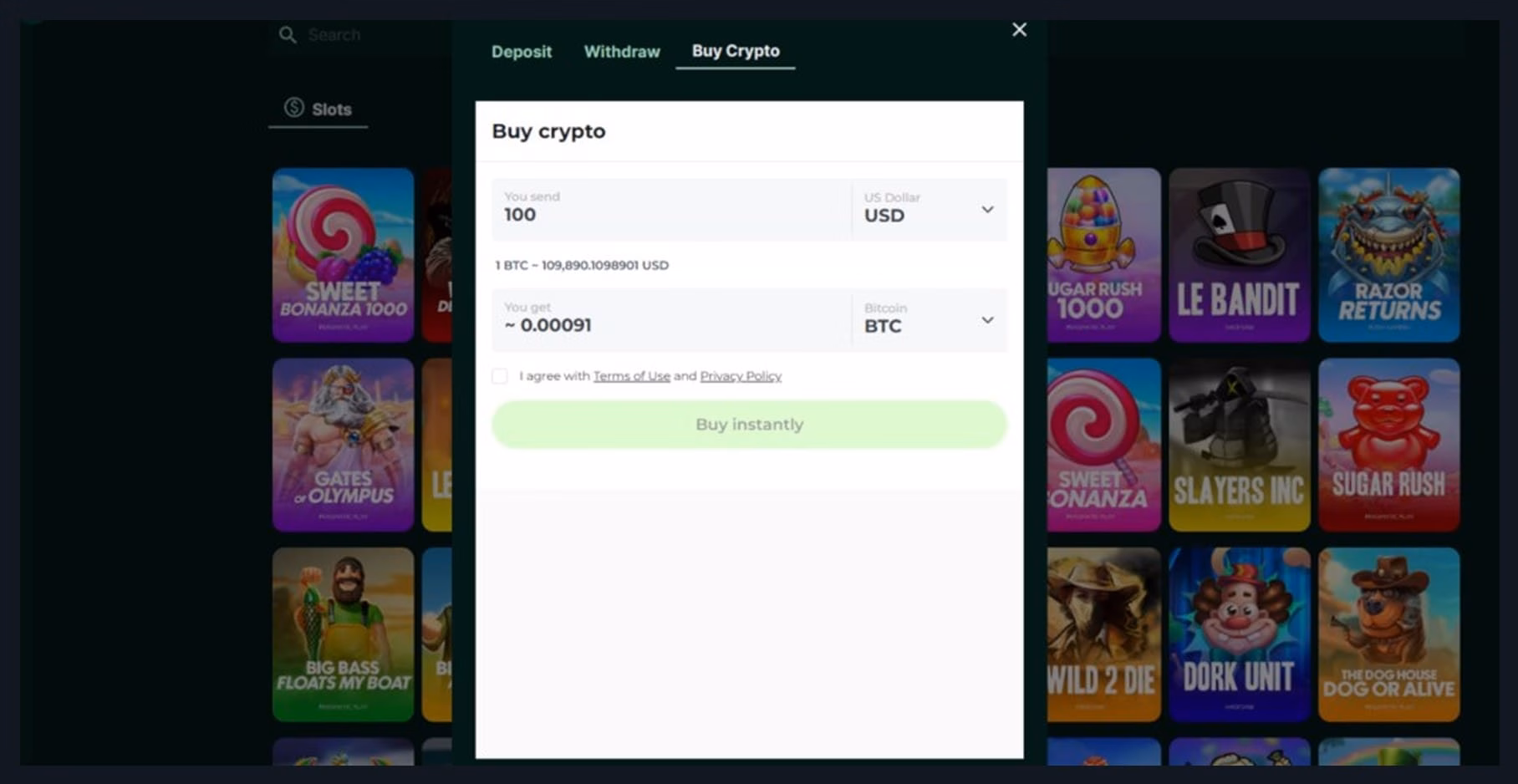Open the Dork Unit game thumbnail
This screenshot has width=1518, height=784.
1239,634
